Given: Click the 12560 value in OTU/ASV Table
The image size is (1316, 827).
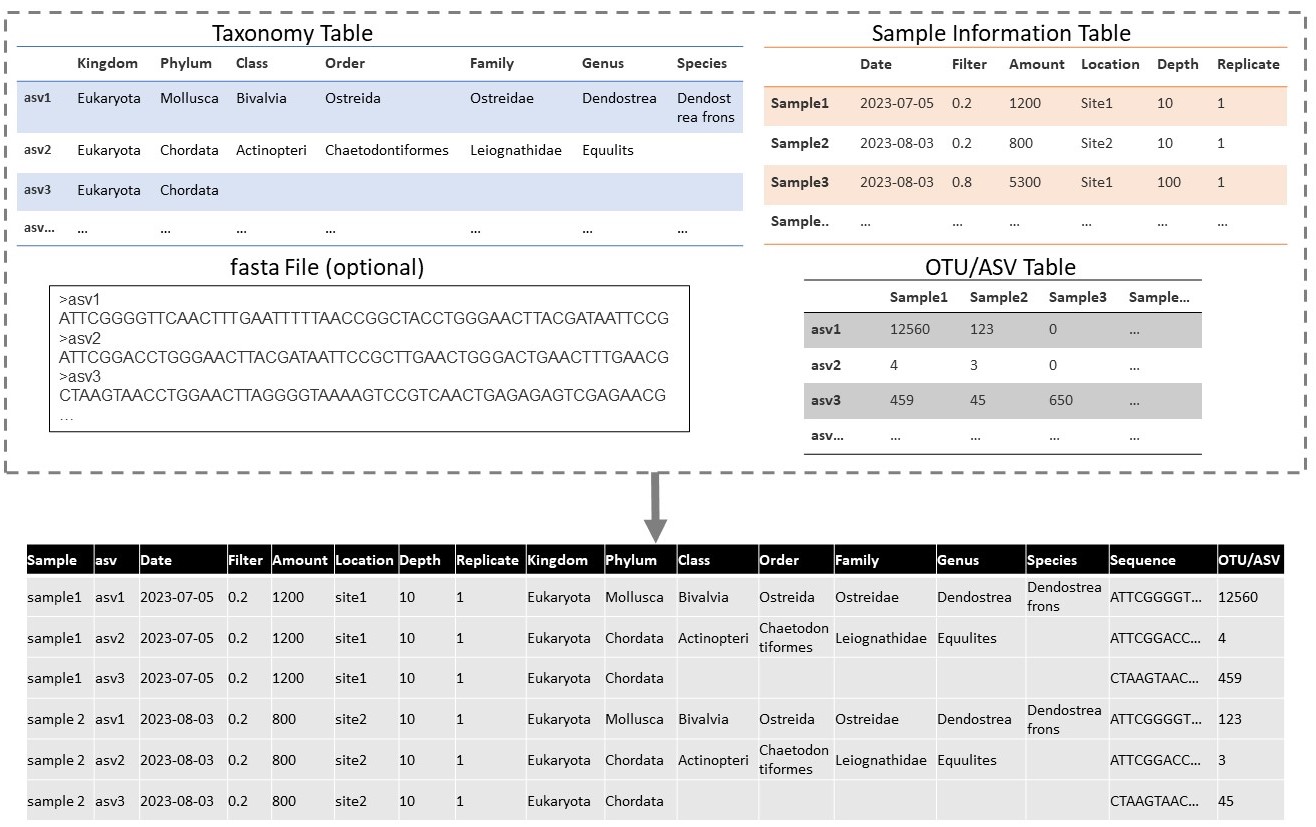Looking at the screenshot, I should (909, 329).
